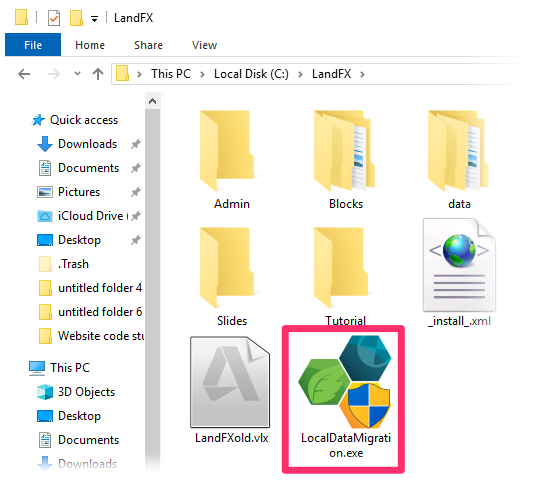Click the Properties checkmark icon in title bar
This screenshot has height=482, width=554.
[x=54, y=18]
